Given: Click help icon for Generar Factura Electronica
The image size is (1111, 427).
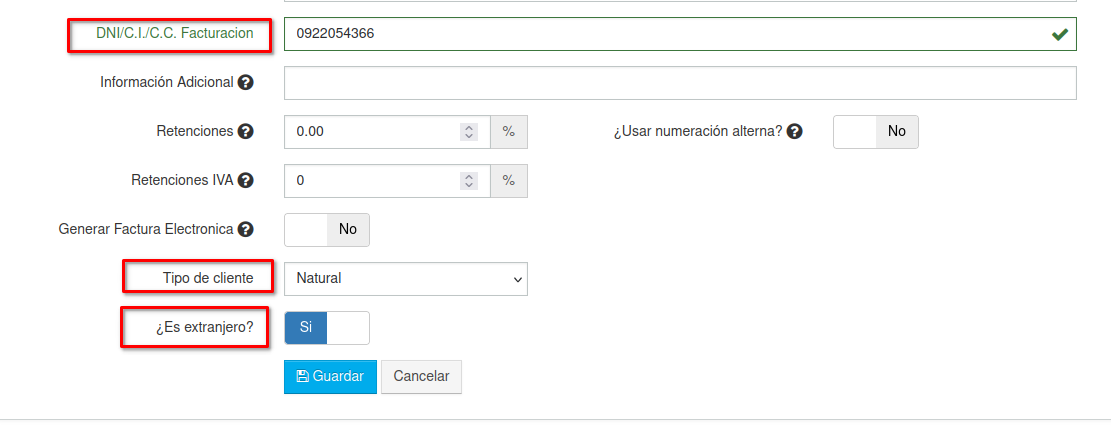Looking at the screenshot, I should click(245, 230).
